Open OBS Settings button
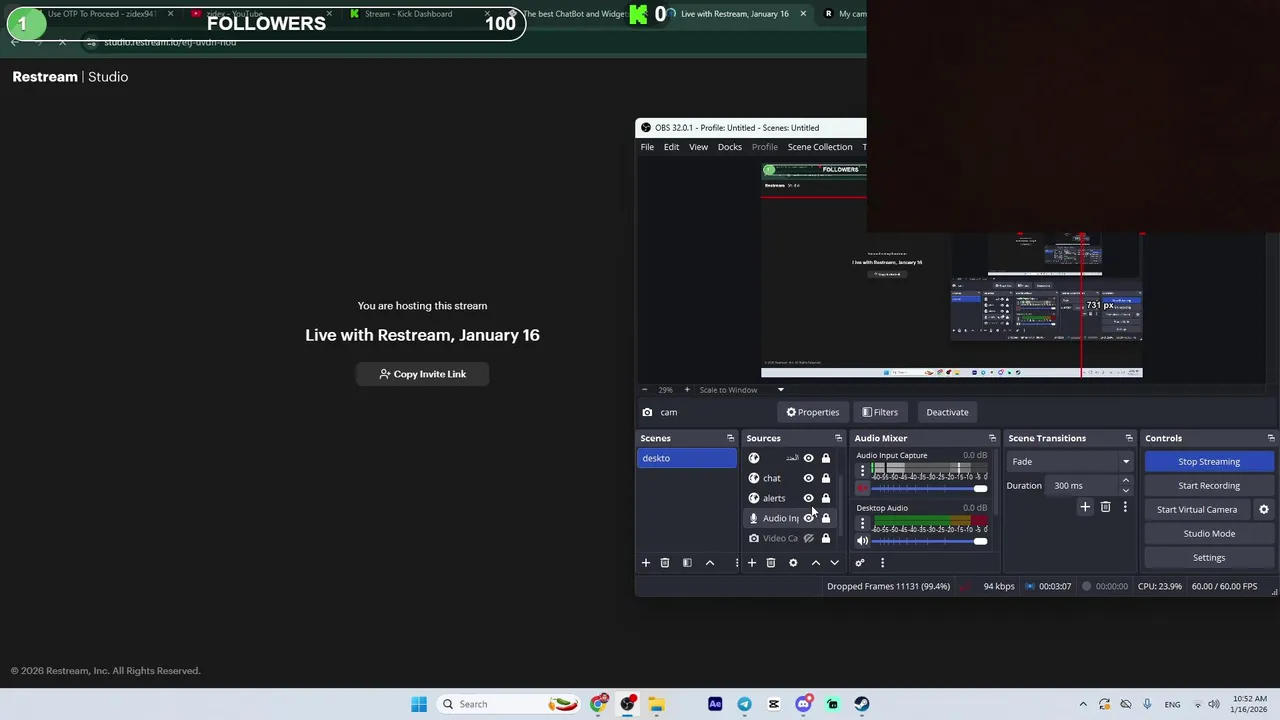Screen dimensions: 1280x720 pyautogui.click(x=1209, y=558)
